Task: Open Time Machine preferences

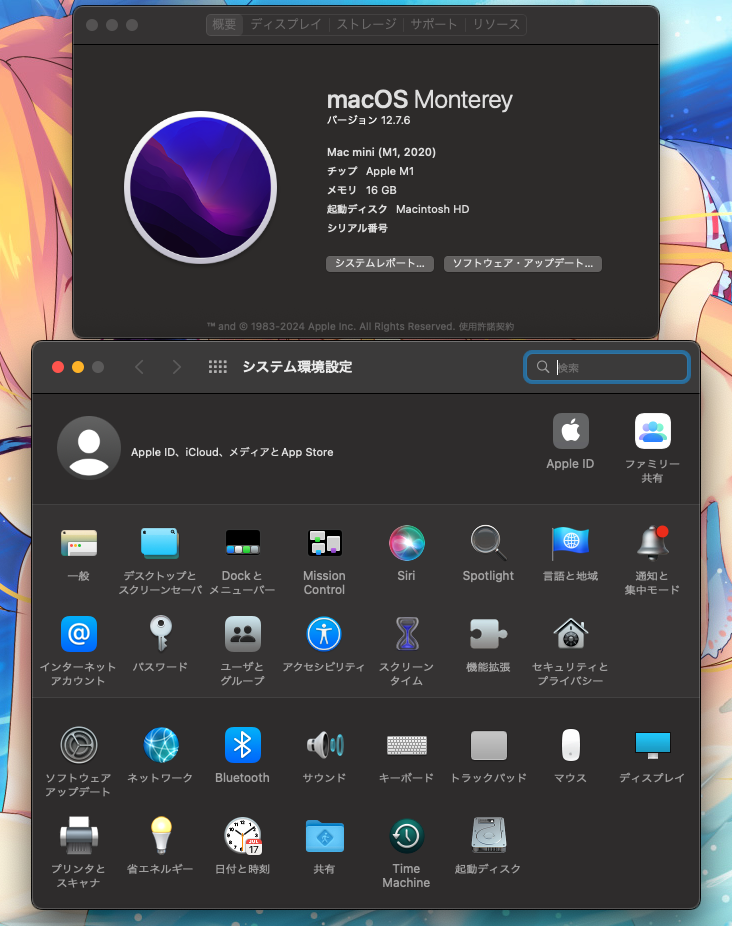Action: 406,836
